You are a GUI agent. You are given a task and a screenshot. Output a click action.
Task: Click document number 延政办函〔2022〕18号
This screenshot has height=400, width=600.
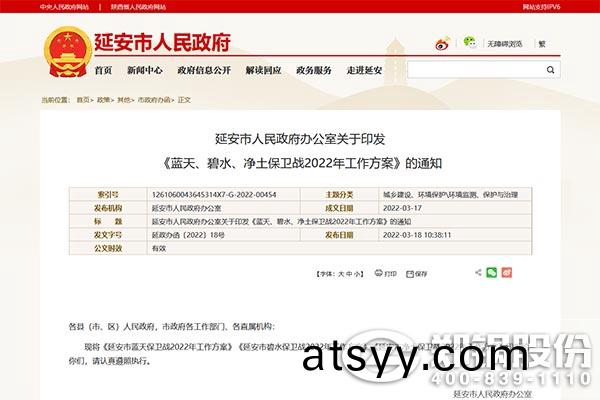pyautogui.click(x=188, y=235)
